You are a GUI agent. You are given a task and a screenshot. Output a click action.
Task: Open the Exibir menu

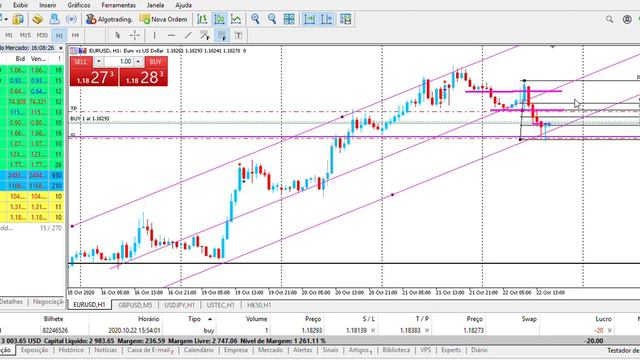click(x=20, y=5)
